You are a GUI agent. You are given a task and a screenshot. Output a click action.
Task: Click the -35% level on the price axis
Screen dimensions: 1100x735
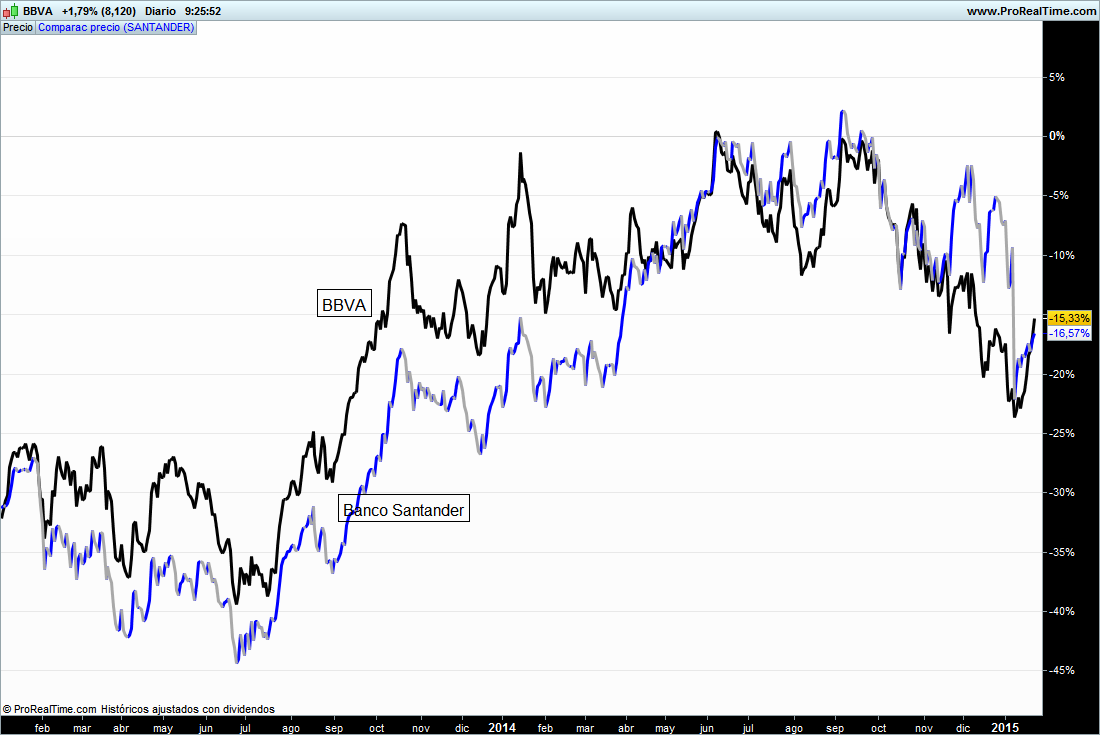pos(1061,552)
